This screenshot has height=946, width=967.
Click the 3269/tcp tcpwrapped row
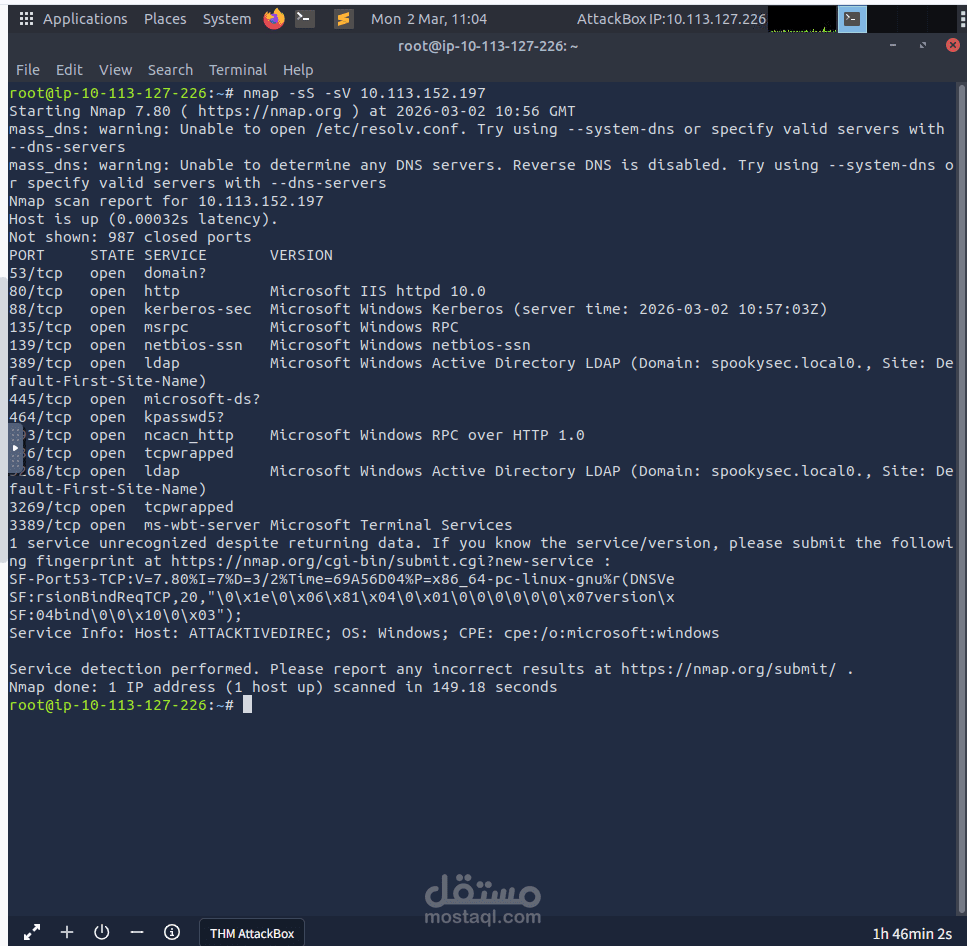click(x=121, y=507)
